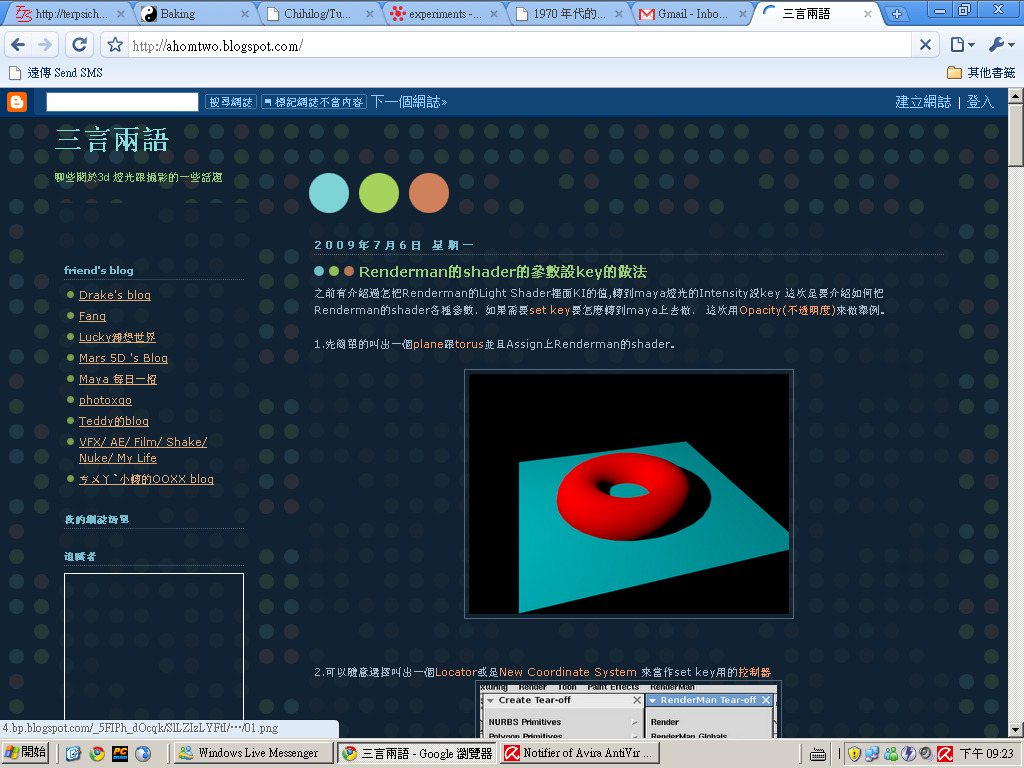This screenshot has height=768, width=1024.
Task: Close the Gmail tab
Action: pyautogui.click(x=743, y=14)
